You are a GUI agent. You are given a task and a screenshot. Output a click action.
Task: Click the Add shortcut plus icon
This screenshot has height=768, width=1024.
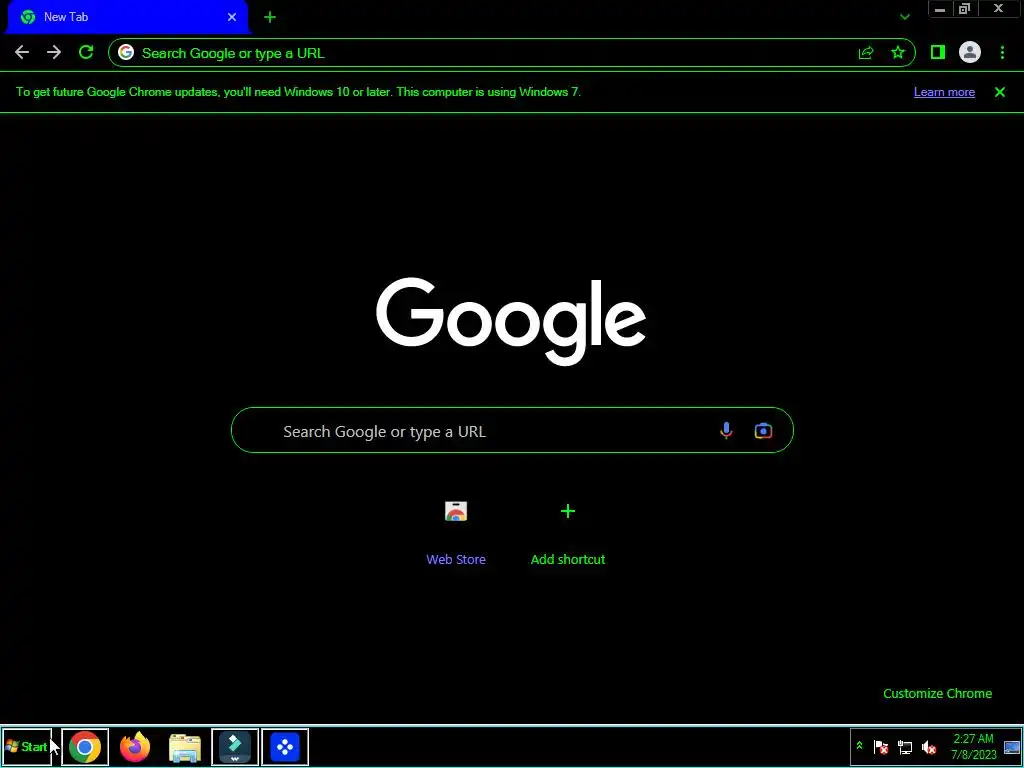tap(568, 511)
